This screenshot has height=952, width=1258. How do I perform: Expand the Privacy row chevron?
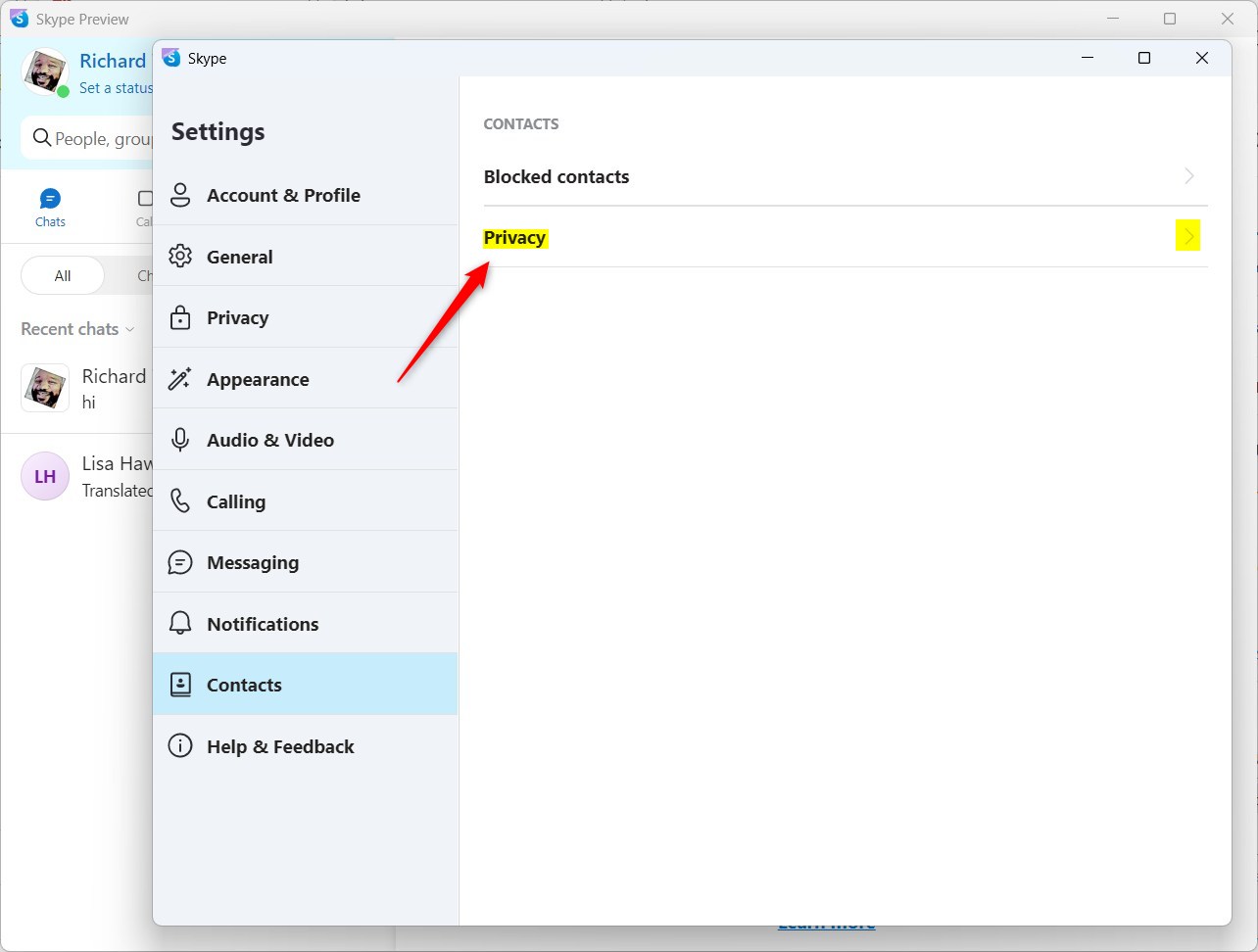1188,236
